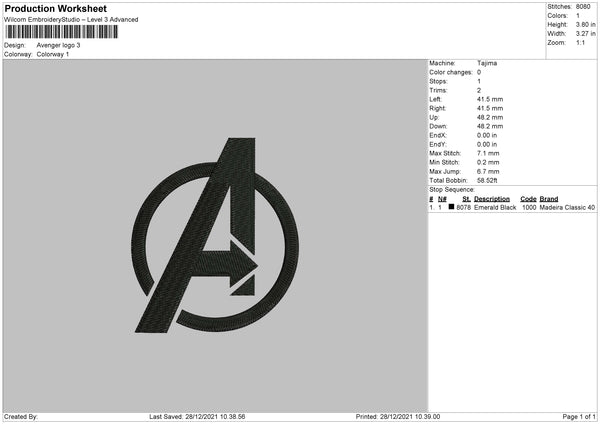Screen dimensions: 600x424
Task: Click the 'Brand' column header
Action: pos(549,199)
